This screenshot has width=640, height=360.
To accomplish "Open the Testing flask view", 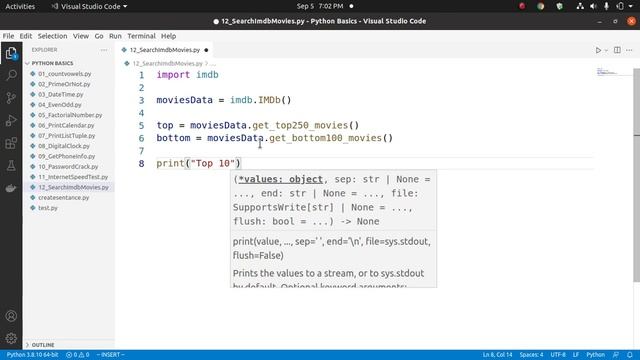I will [x=11, y=165].
